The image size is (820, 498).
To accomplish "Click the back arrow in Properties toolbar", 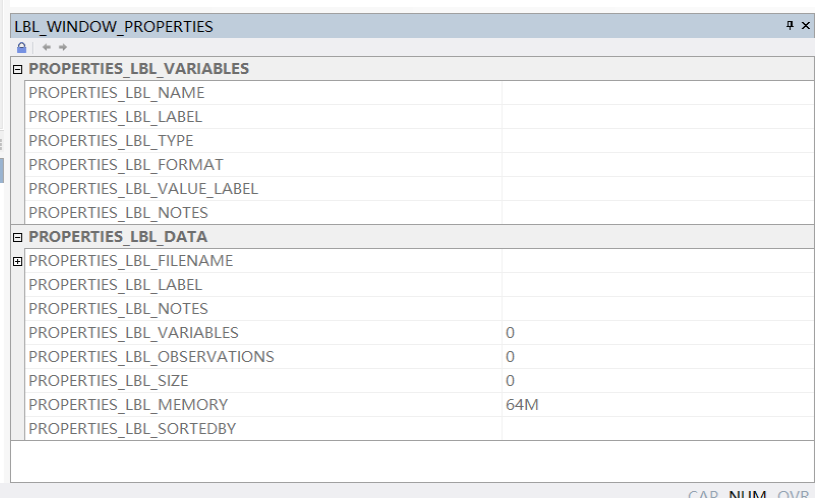I will (46, 47).
